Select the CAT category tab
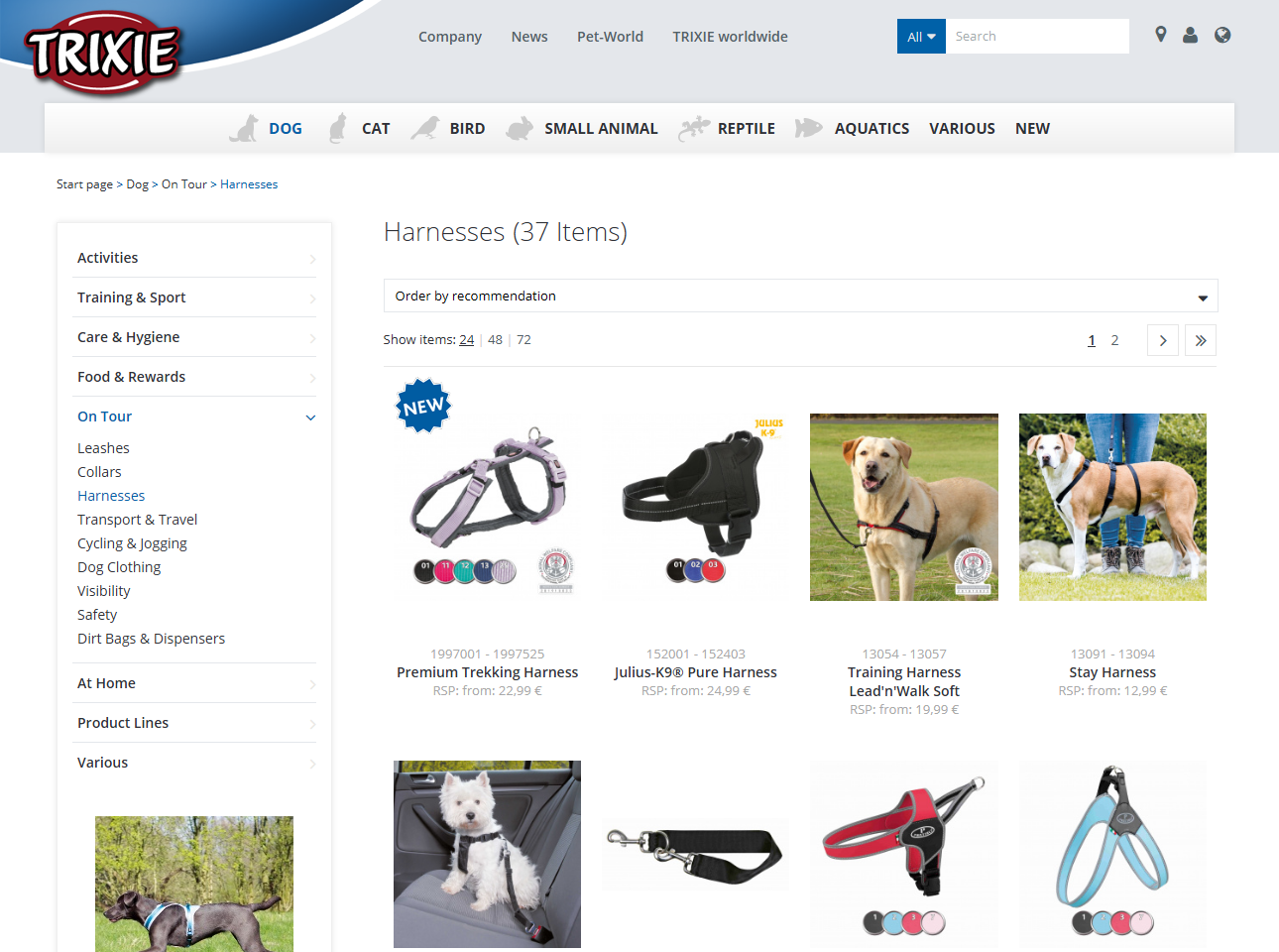Image resolution: width=1279 pixels, height=952 pixels. click(376, 128)
